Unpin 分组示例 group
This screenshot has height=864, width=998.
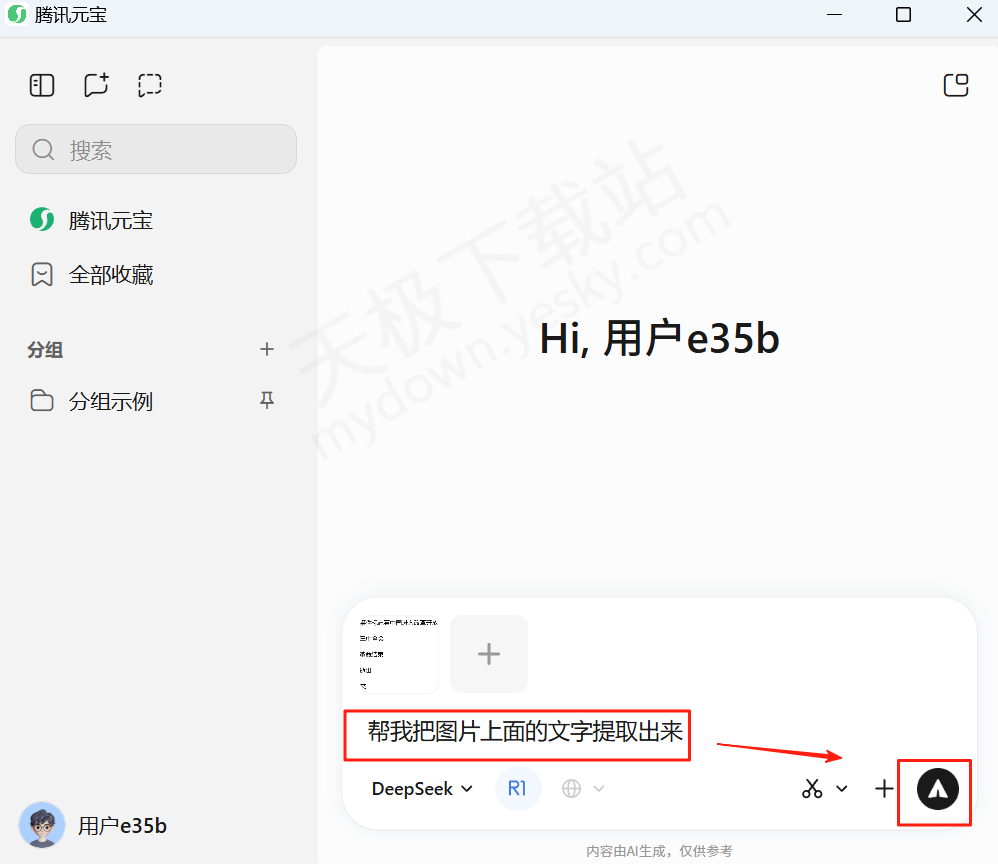coord(267,400)
